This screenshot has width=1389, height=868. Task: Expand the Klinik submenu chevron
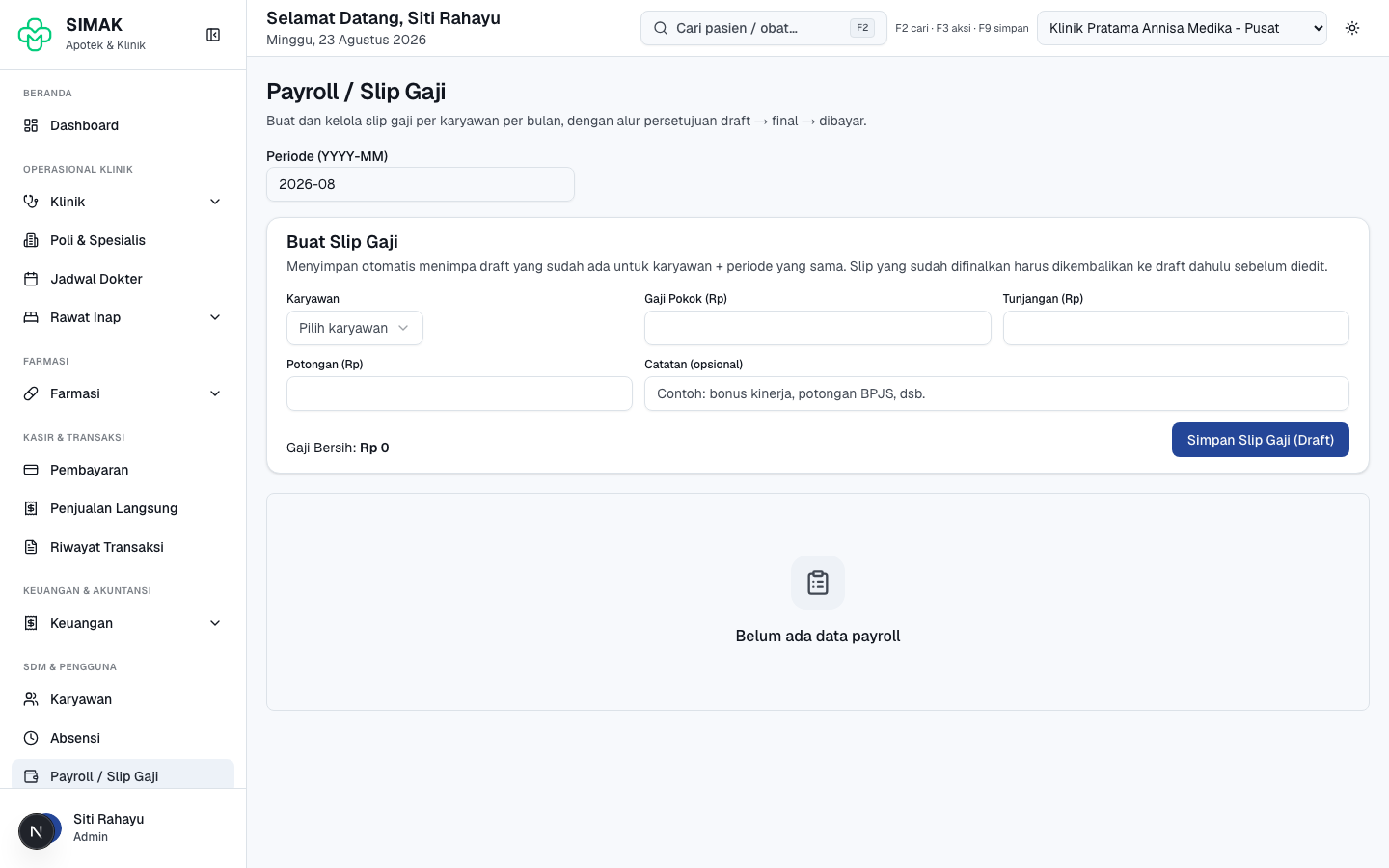pyautogui.click(x=215, y=202)
